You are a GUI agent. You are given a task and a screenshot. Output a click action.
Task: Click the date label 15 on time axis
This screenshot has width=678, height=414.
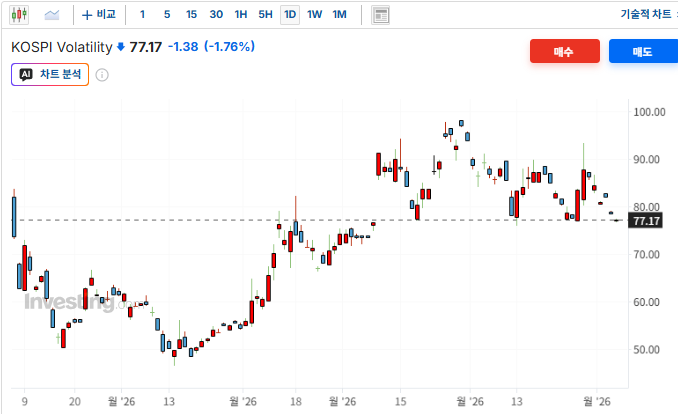click(400, 401)
